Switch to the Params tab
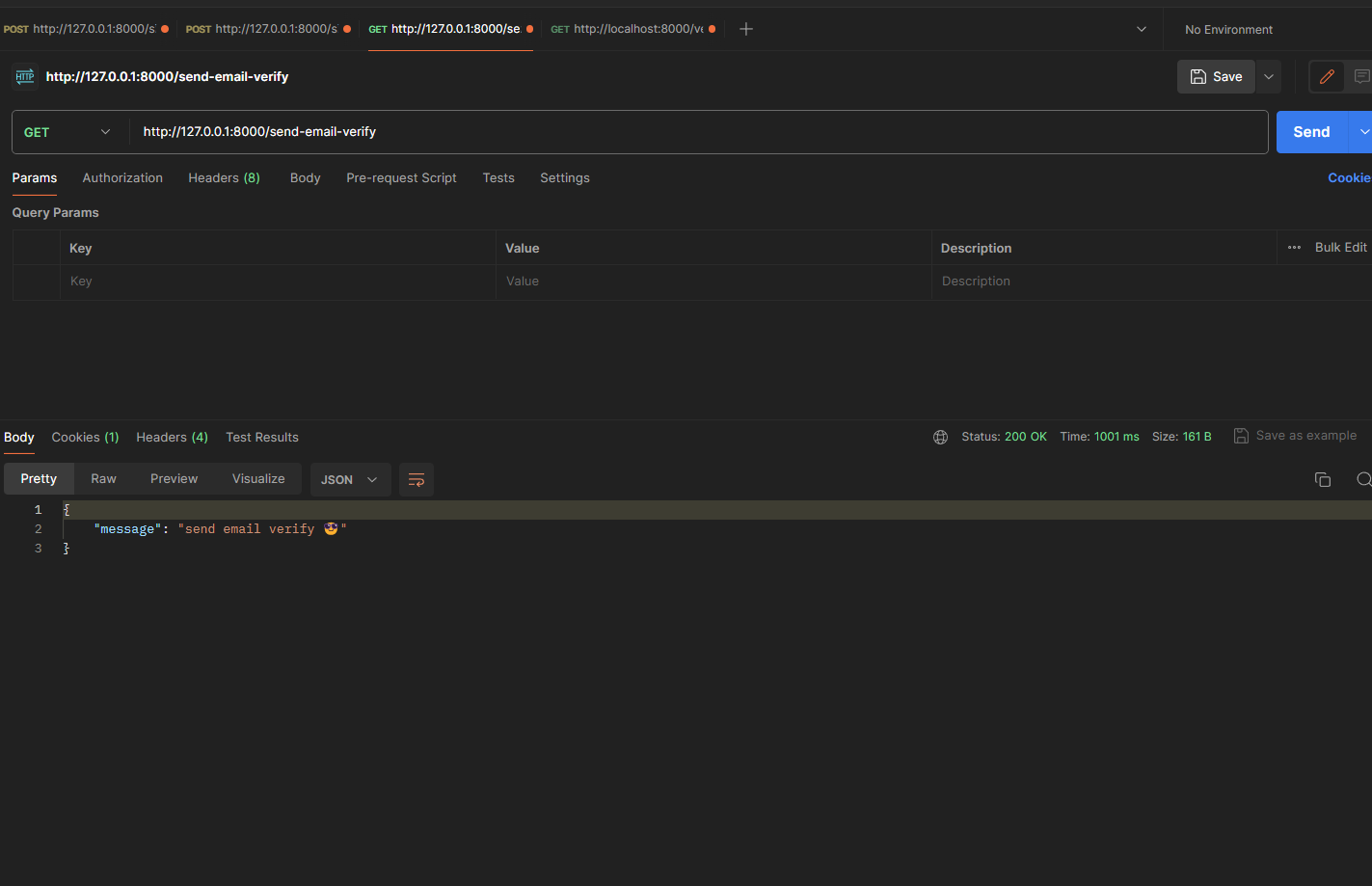This screenshot has width=1372, height=886. point(35,178)
